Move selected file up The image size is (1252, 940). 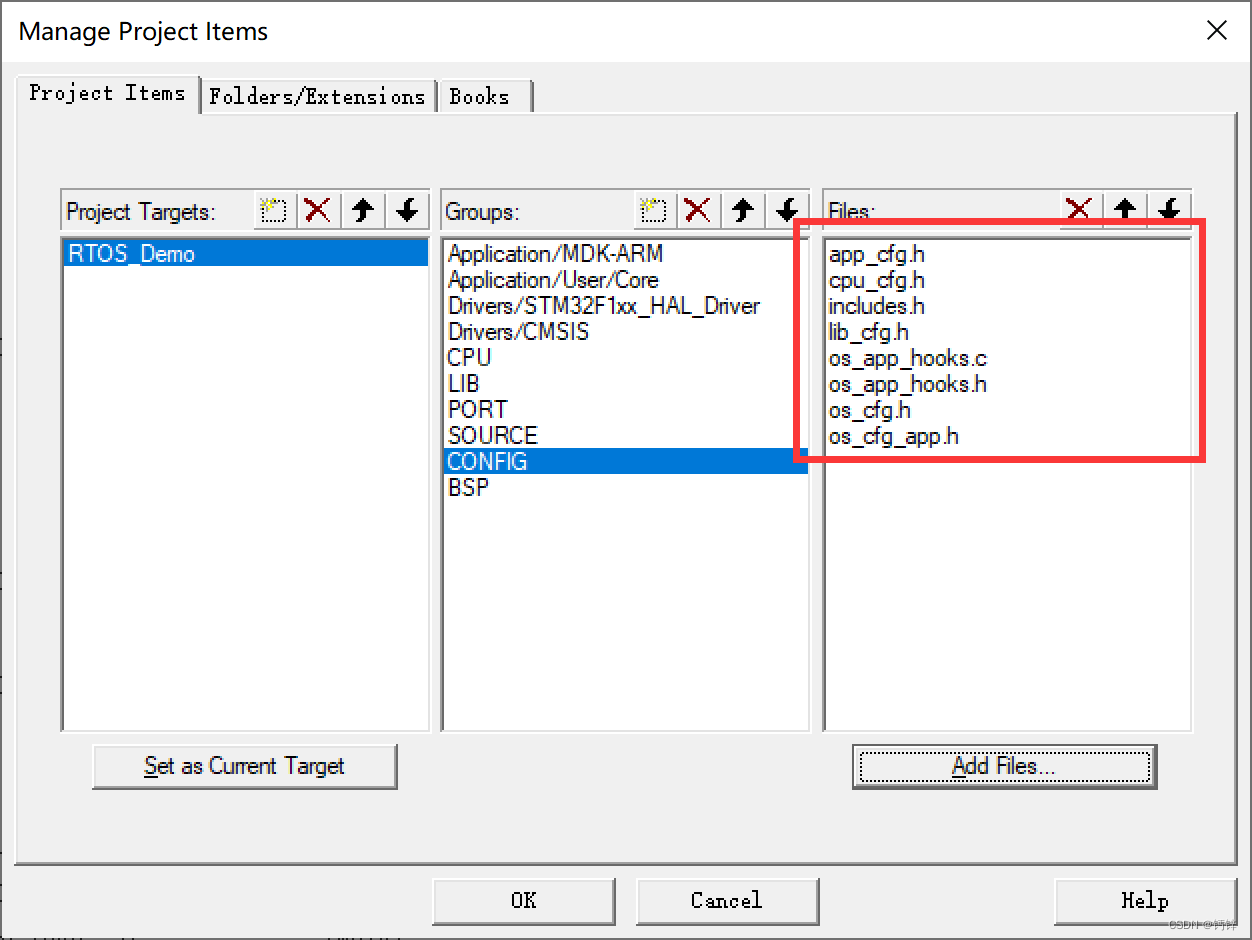[1125, 209]
